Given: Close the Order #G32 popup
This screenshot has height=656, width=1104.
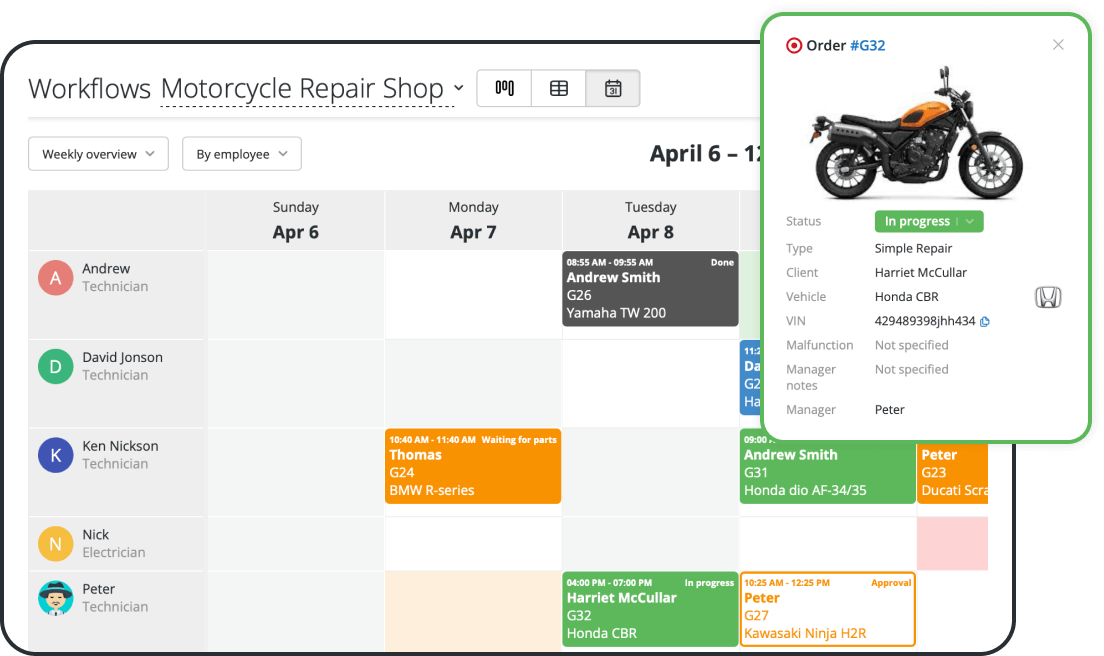Looking at the screenshot, I should 1058,44.
